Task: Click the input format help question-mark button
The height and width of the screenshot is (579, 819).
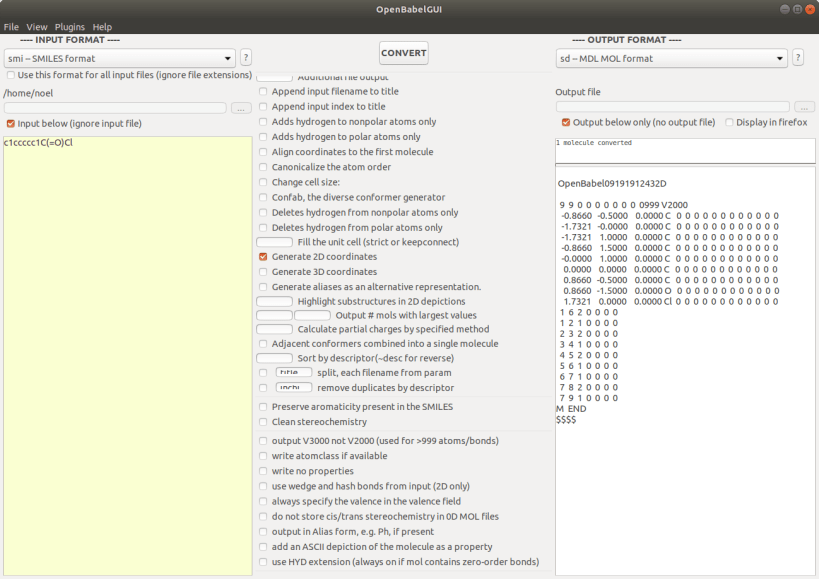Action: (246, 57)
